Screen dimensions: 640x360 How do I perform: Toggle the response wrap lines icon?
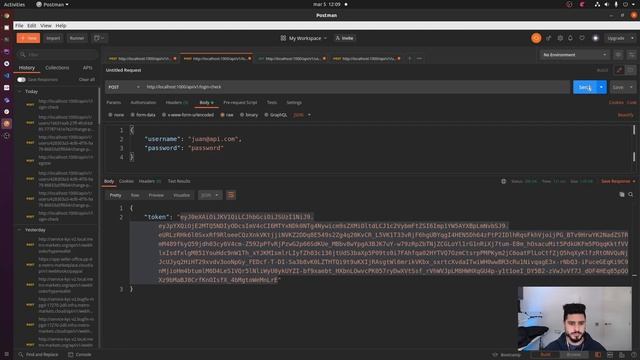(x=231, y=196)
